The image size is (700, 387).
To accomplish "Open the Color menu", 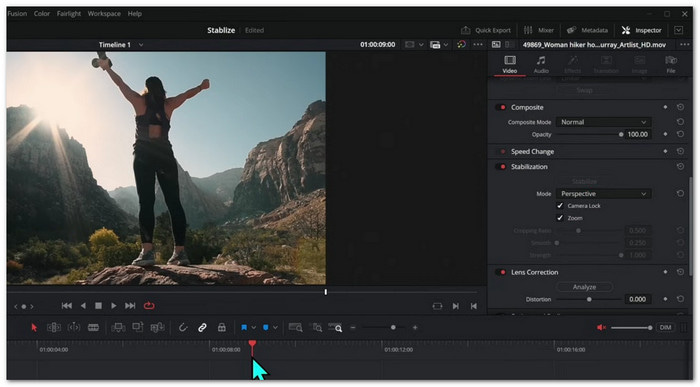I will [x=42, y=13].
